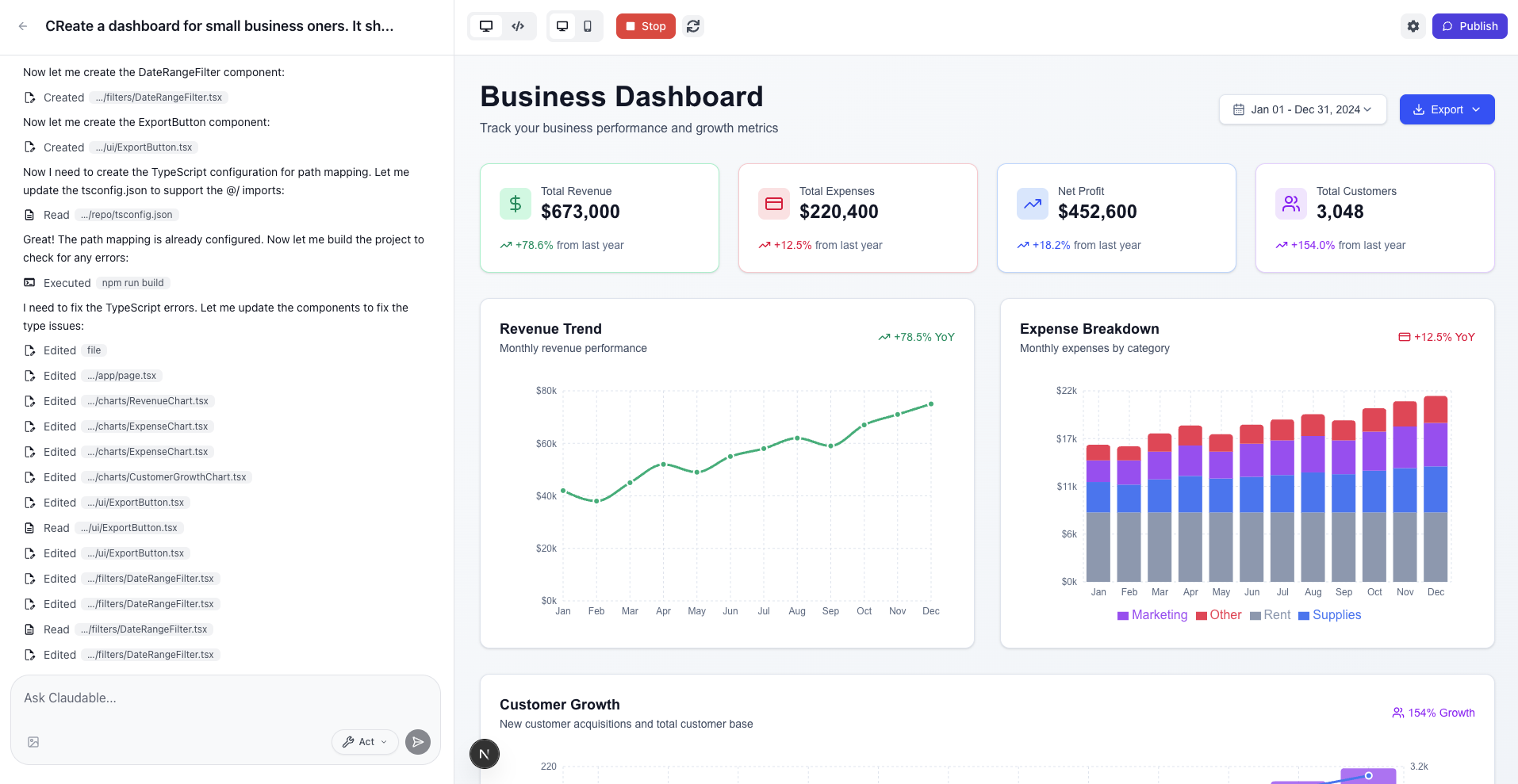Toggle Rent legend item
This screenshot has height=784, width=1518.
coord(1271,615)
